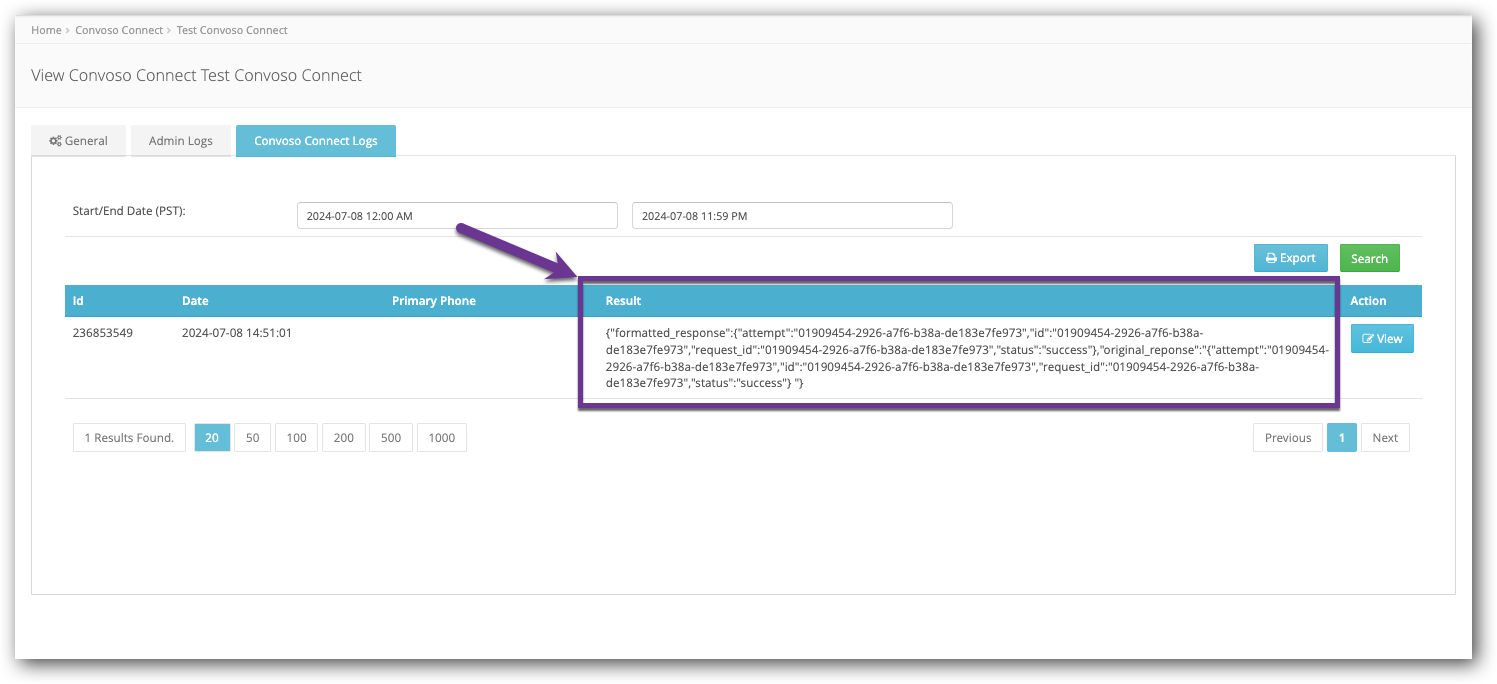1497x684 pixels.
Task: Click date cell 2024-07-08 14:51:01
Action: (x=237, y=333)
